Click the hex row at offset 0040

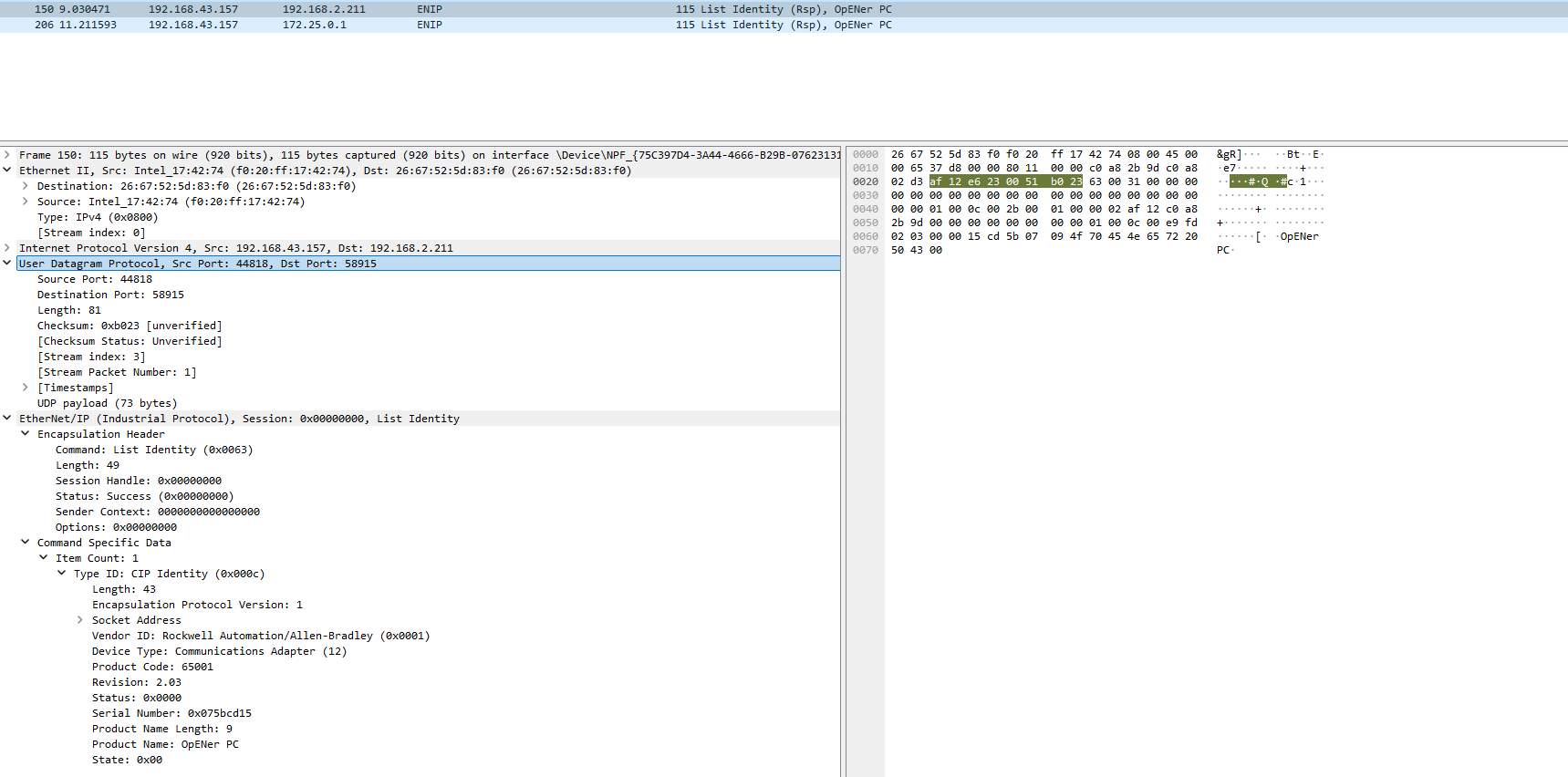pyautogui.click(x=1044, y=209)
